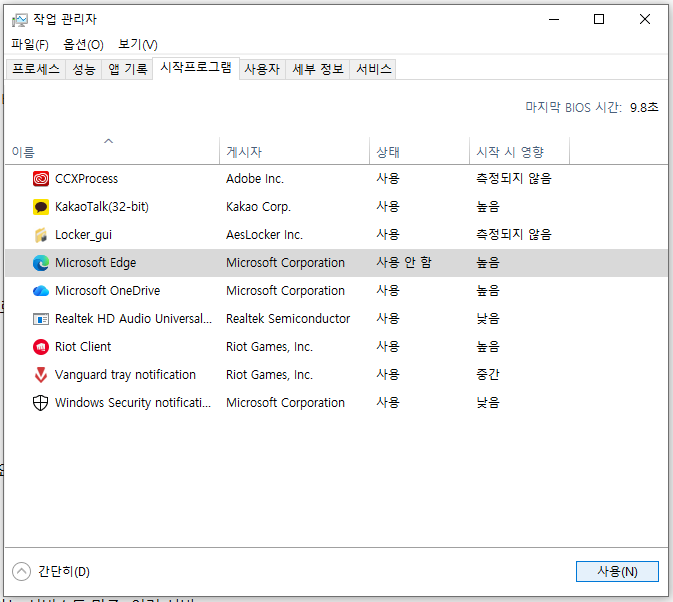The height and width of the screenshot is (602, 673).
Task: Click the Realtek HD Audio icon
Action: (x=41, y=319)
